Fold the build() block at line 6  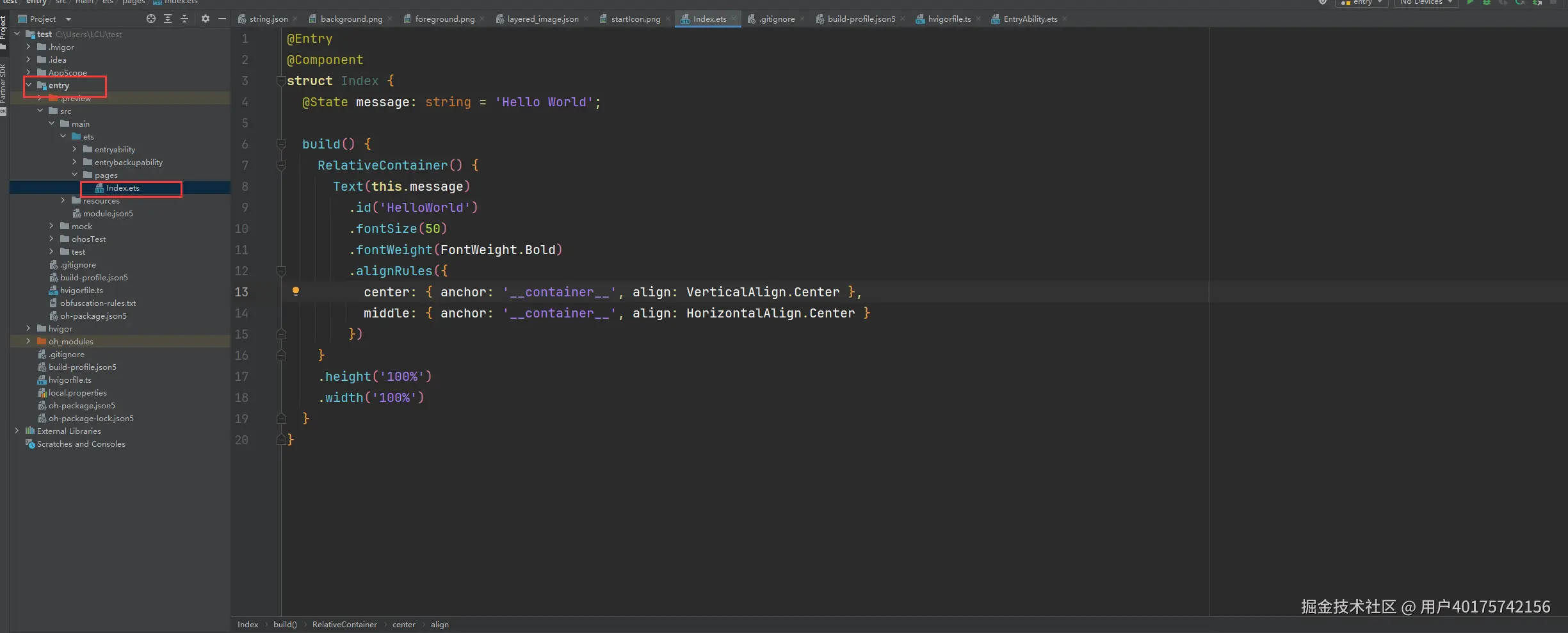pos(281,144)
